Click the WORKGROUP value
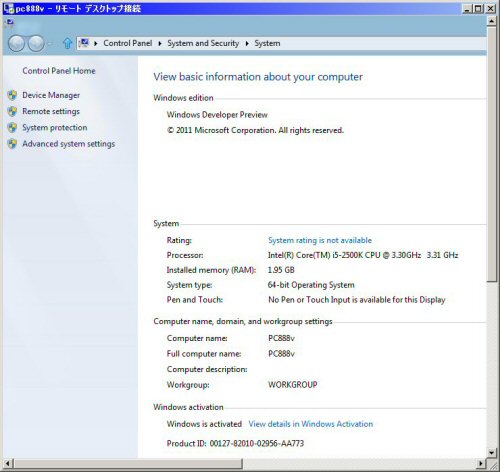 click(293, 385)
